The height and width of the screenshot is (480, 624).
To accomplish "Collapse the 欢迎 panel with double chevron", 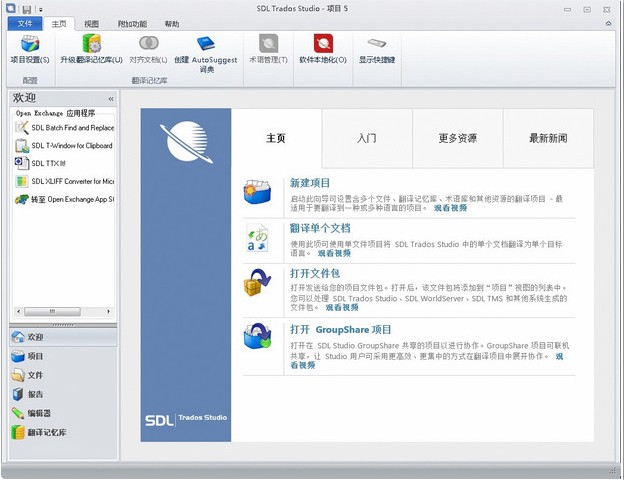I will coord(111,99).
